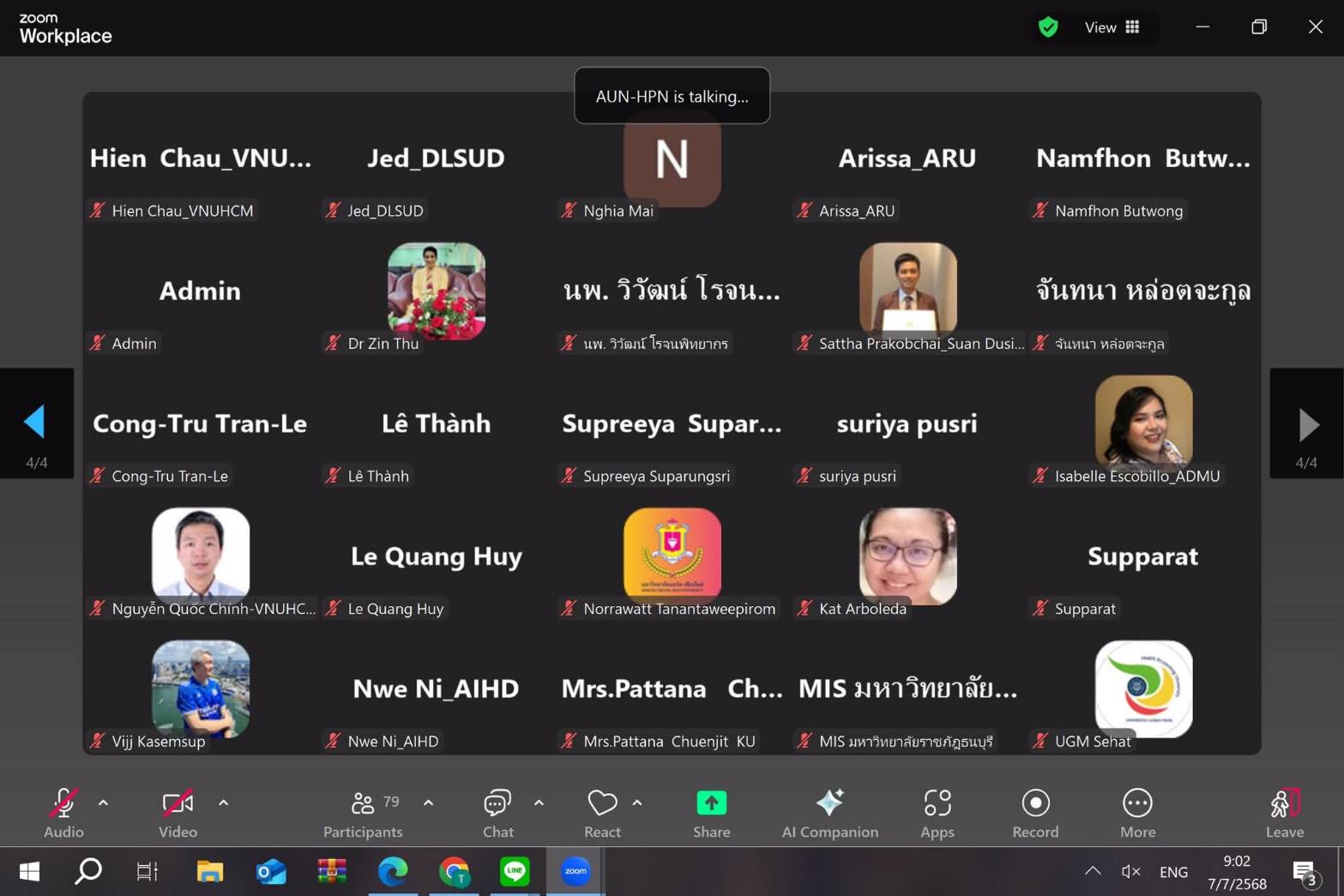Viewport: 1344px width, 896px height.
Task: Open the View layout menu
Action: click(1112, 27)
